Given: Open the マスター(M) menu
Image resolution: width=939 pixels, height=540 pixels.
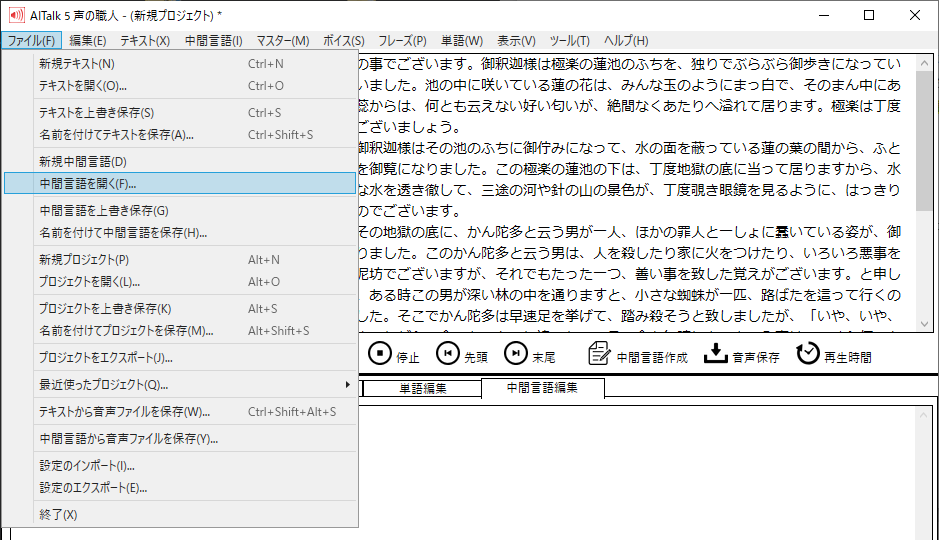Looking at the screenshot, I should (283, 41).
